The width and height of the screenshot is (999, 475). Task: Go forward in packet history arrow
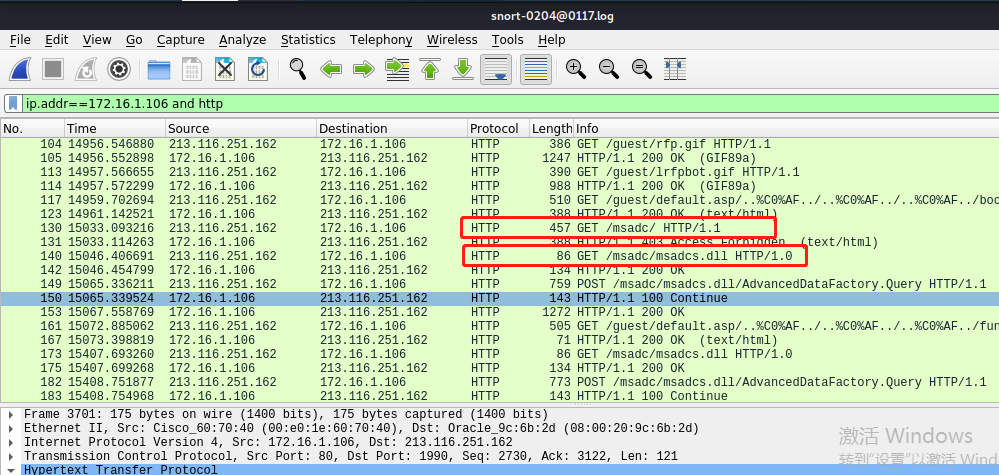click(x=364, y=69)
